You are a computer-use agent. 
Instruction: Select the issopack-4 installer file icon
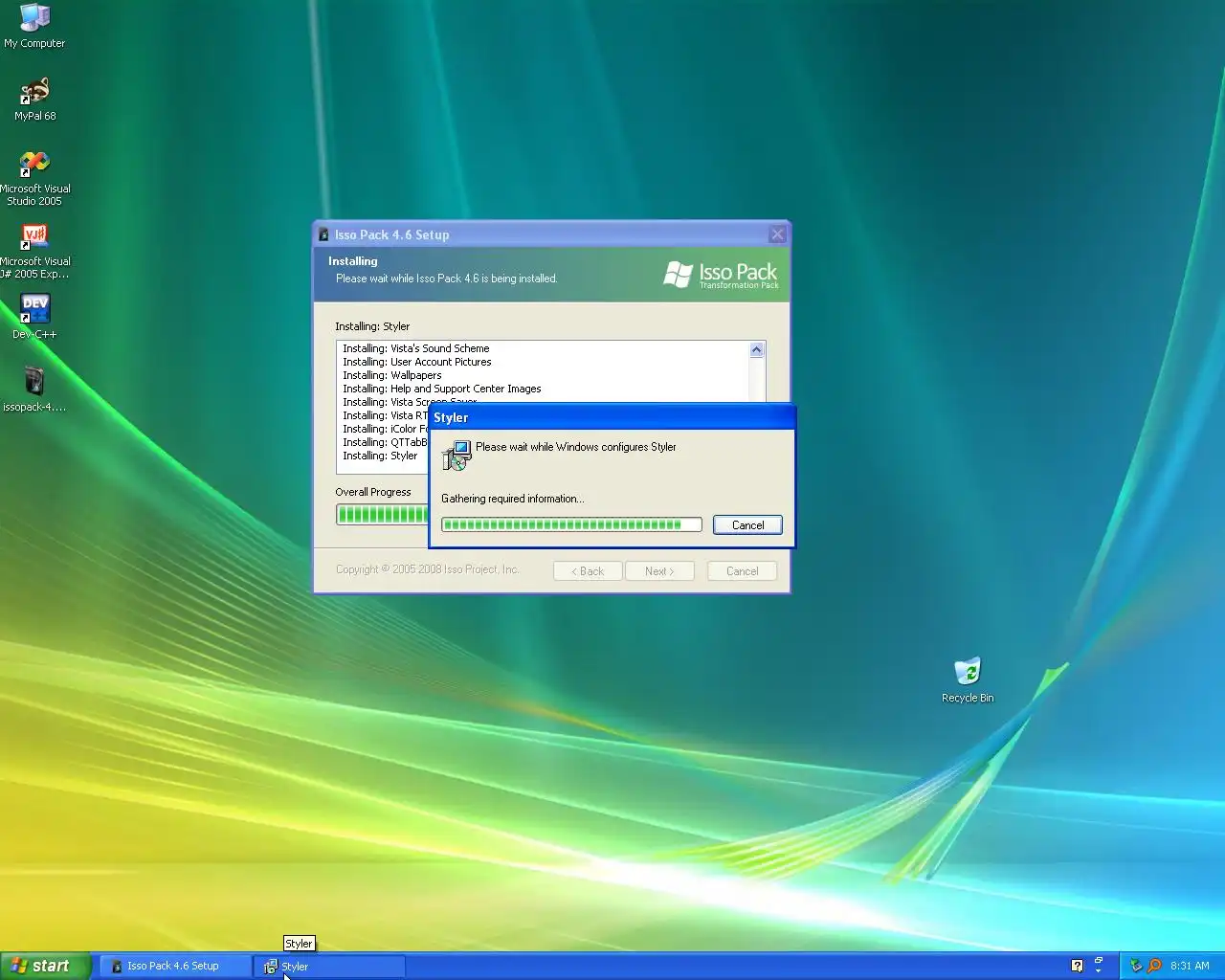click(x=34, y=390)
